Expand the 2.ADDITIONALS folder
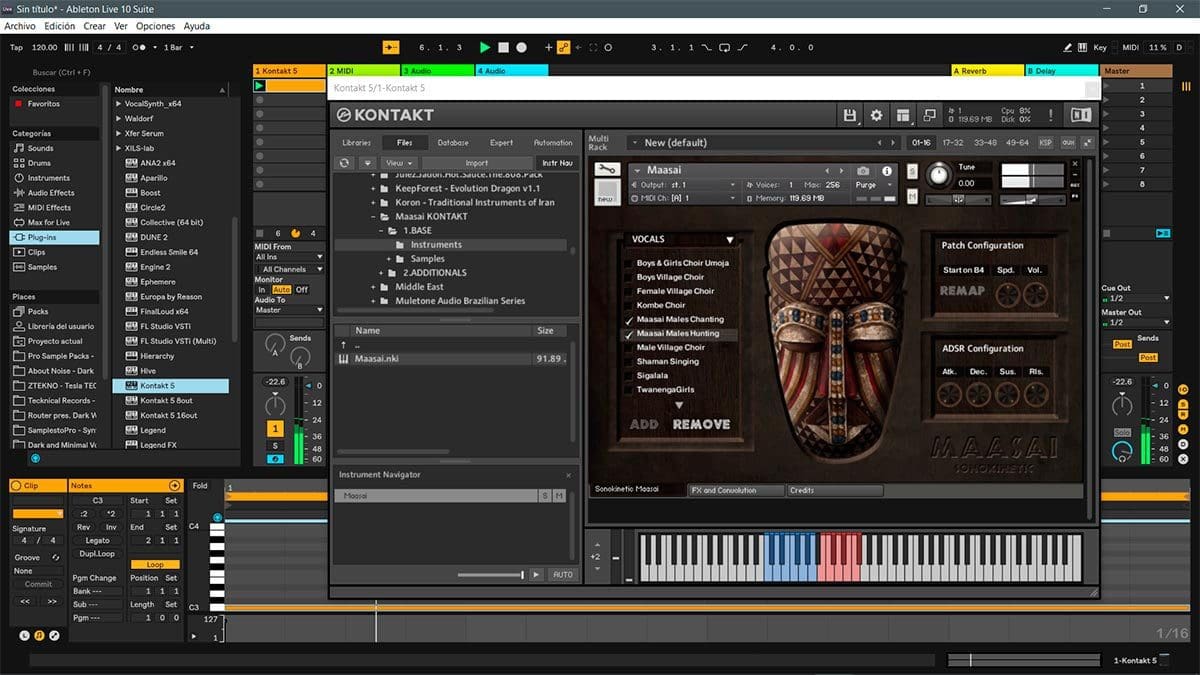The image size is (1200, 675). point(382,273)
